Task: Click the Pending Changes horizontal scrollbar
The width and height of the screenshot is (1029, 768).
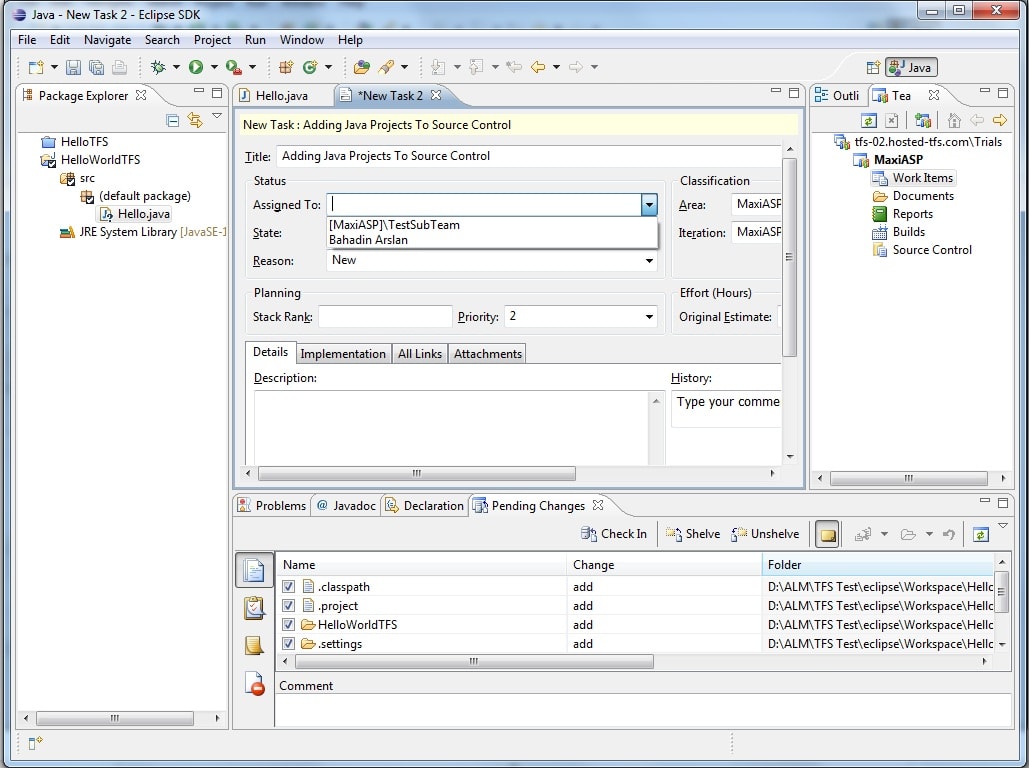Action: point(474,662)
